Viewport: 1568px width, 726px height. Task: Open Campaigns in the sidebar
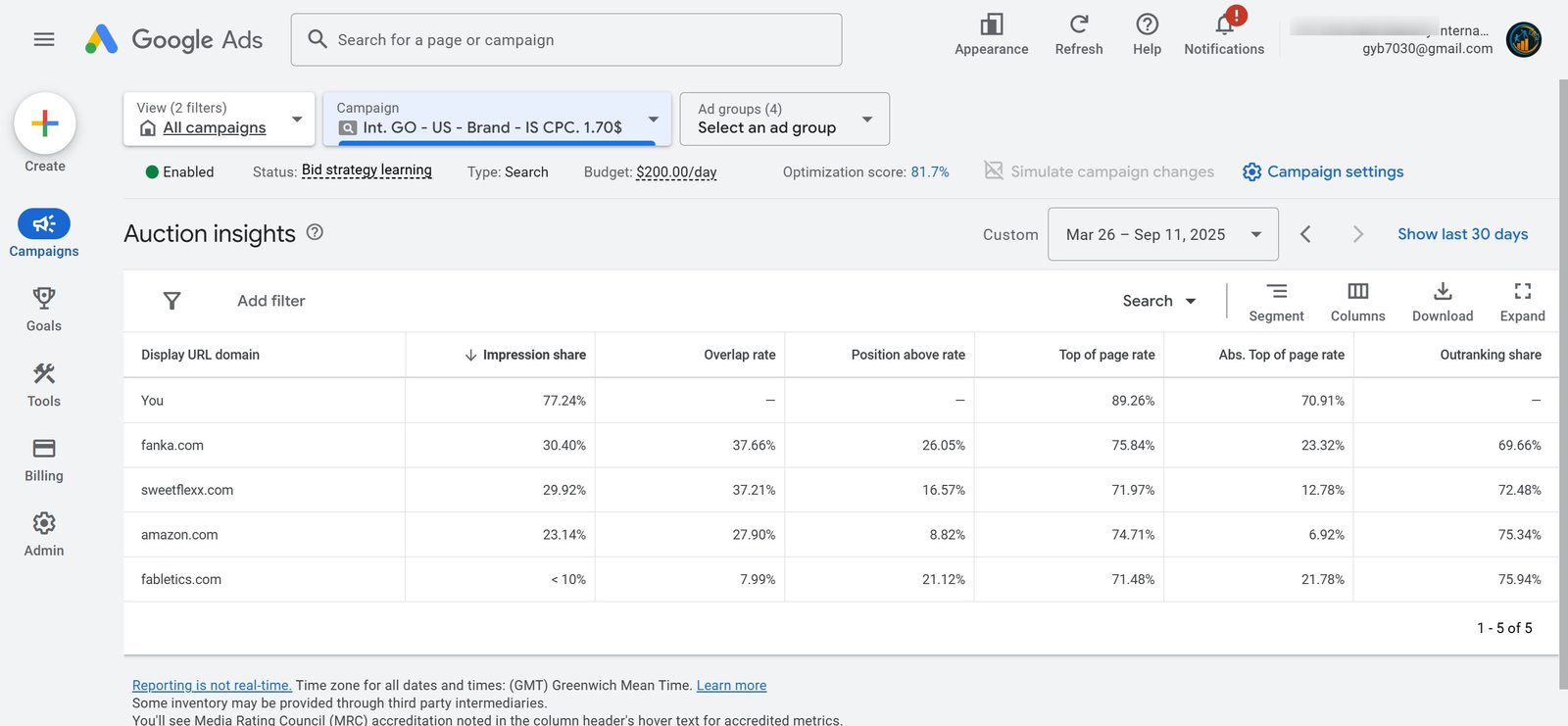[44, 233]
